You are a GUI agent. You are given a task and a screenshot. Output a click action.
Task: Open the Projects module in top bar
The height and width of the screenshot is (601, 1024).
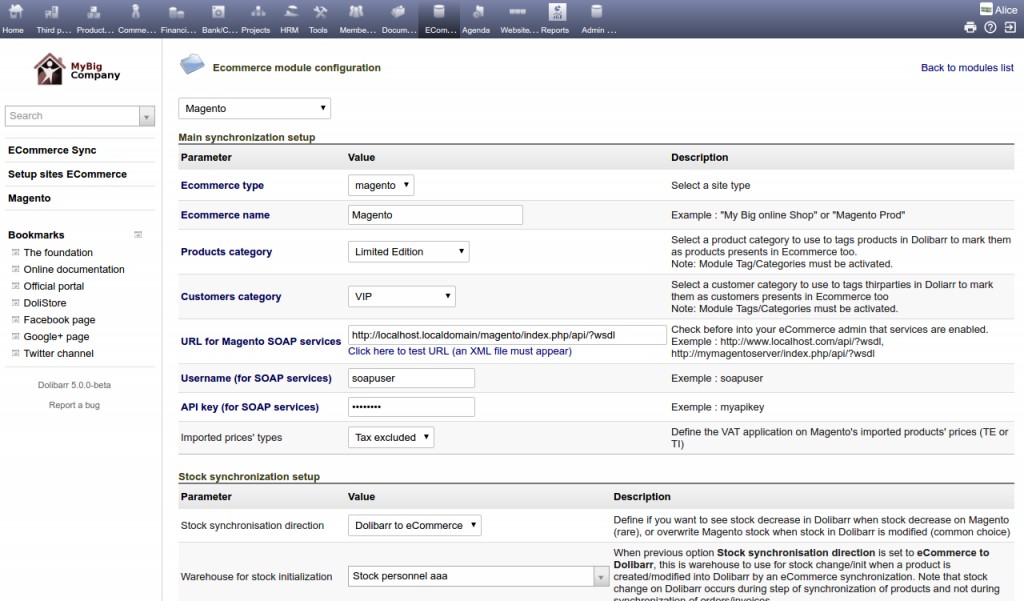click(256, 18)
